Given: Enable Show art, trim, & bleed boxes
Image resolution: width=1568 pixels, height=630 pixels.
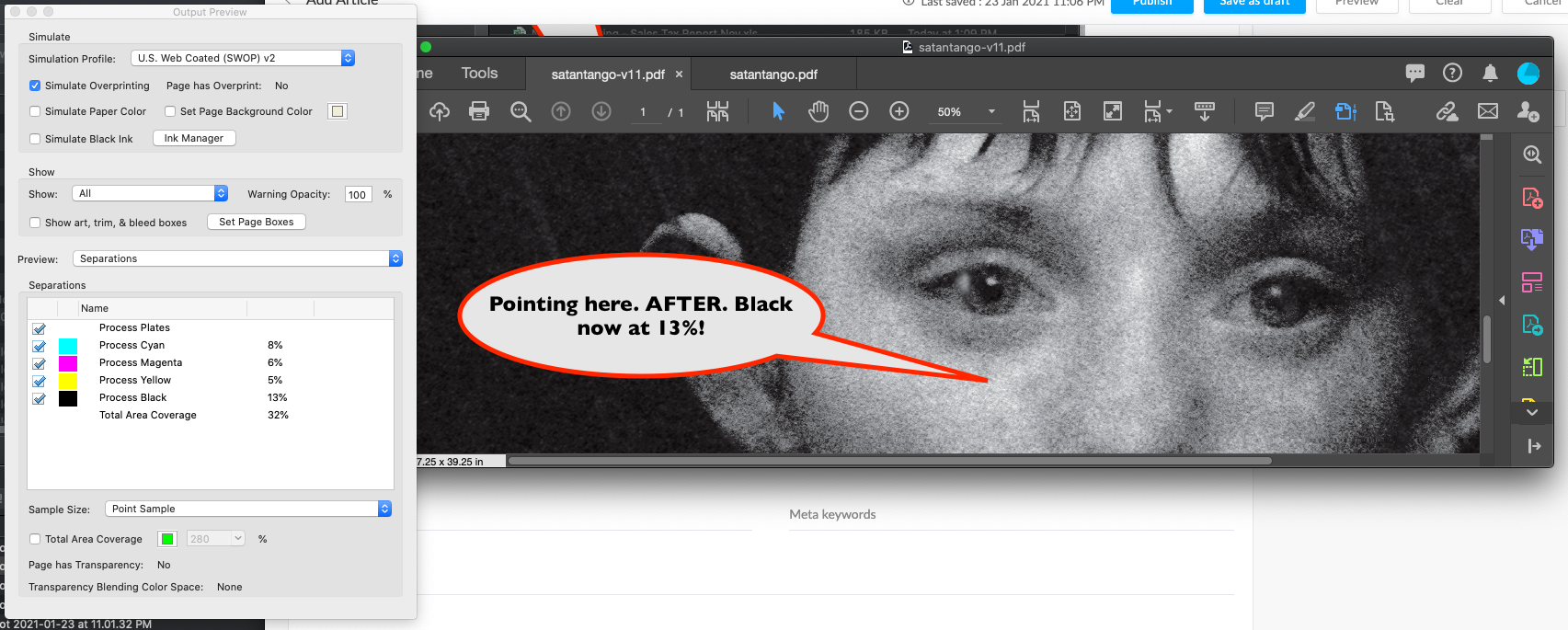Looking at the screenshot, I should click(x=35, y=223).
